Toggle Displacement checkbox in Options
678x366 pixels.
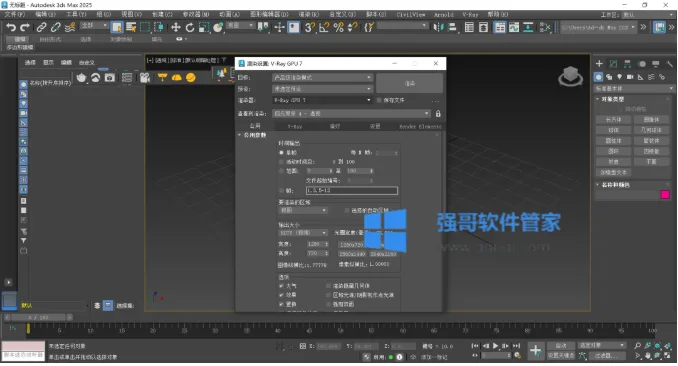click(281, 304)
